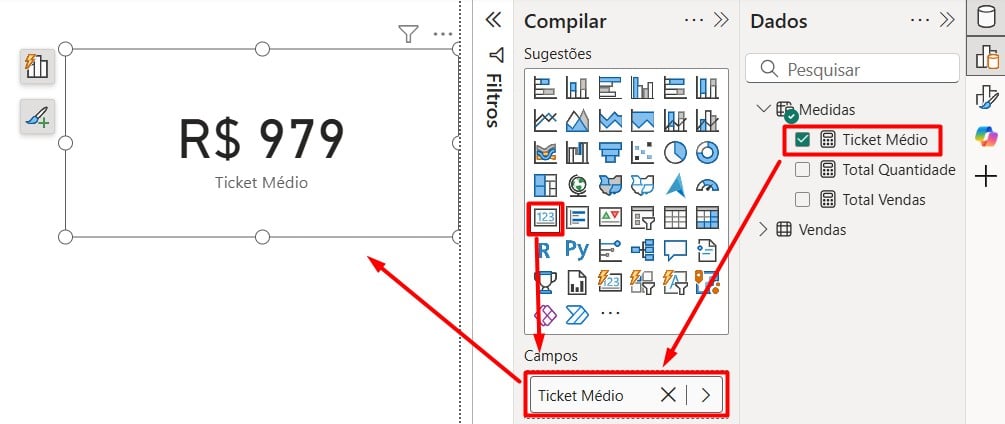This screenshot has width=1005, height=424.
Task: Select line and clustered column chart
Action: (x=708, y=120)
